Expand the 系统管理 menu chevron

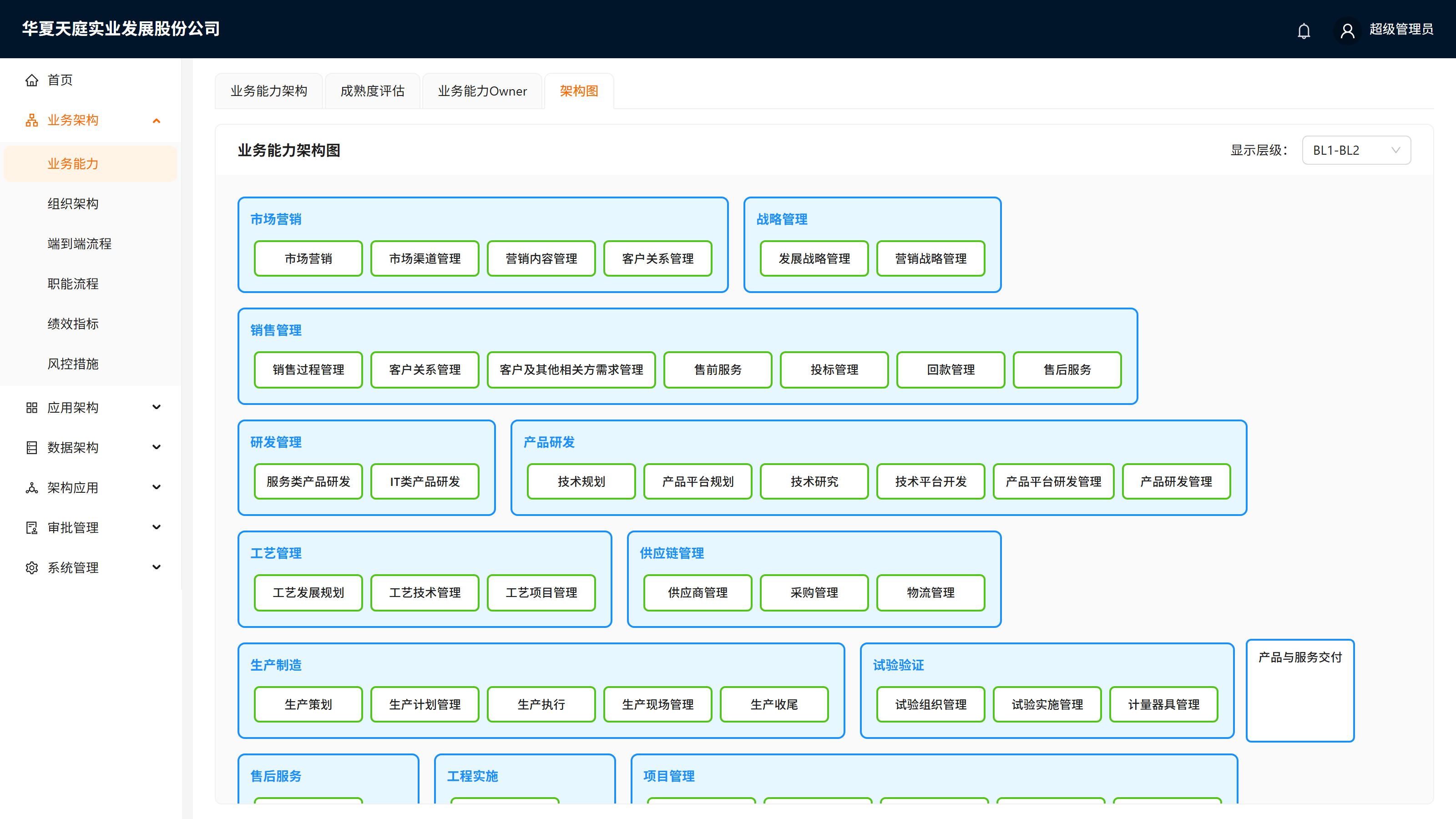click(x=157, y=567)
